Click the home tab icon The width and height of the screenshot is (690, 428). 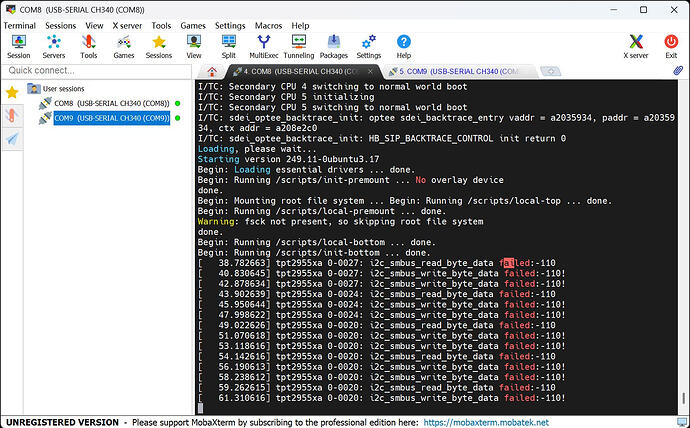[212, 71]
